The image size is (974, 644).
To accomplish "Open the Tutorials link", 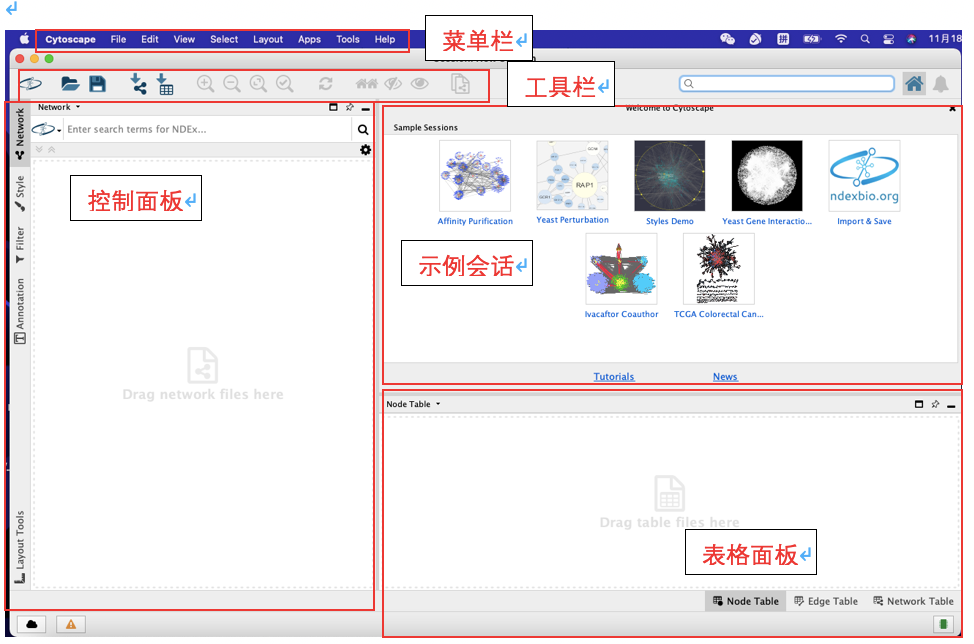I will [614, 376].
